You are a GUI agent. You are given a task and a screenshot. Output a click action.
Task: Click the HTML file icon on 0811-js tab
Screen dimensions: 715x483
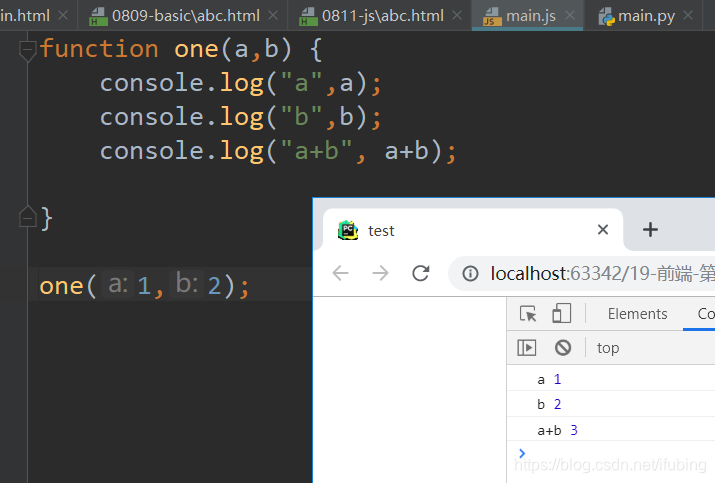click(308, 16)
